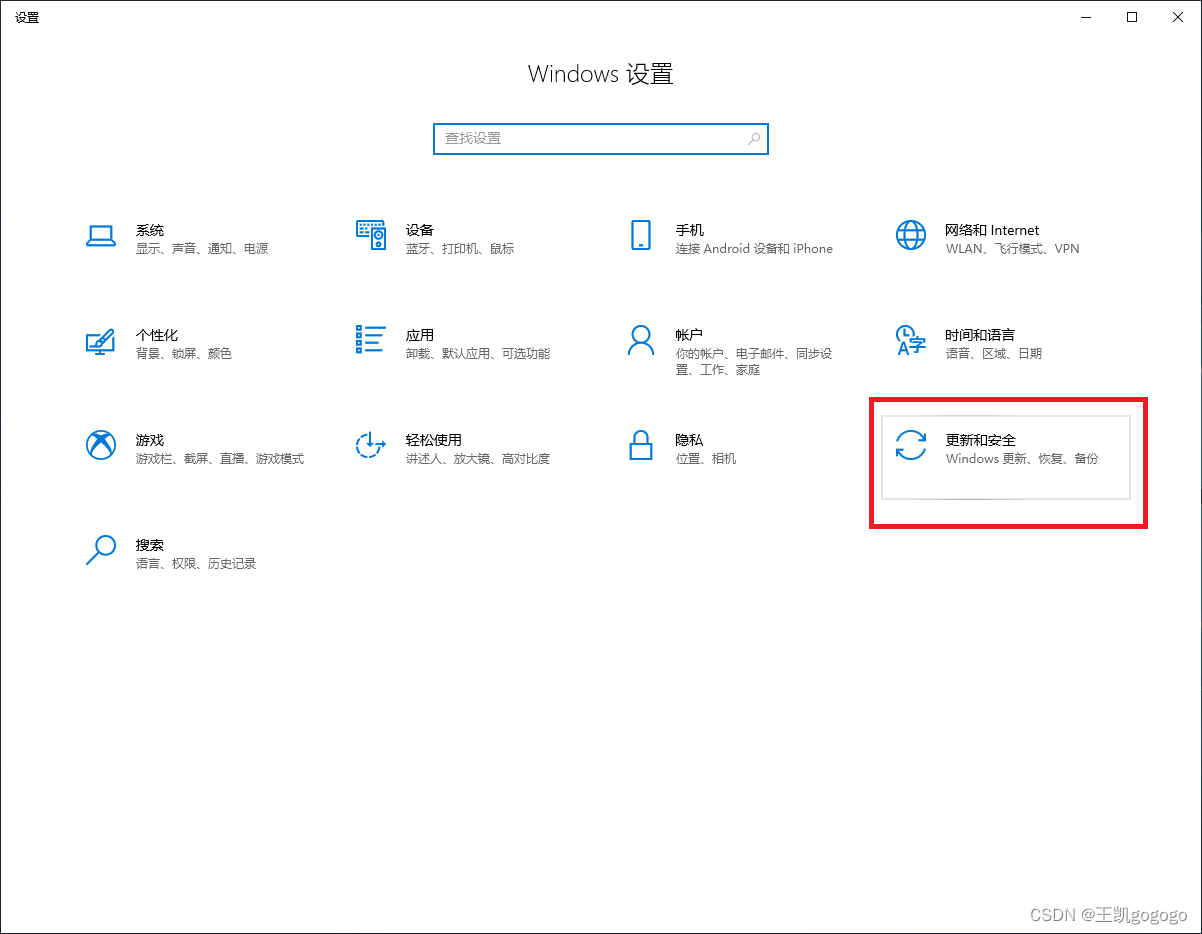
Task: Minimize the 设置 window
Action: pyautogui.click(x=1086, y=17)
